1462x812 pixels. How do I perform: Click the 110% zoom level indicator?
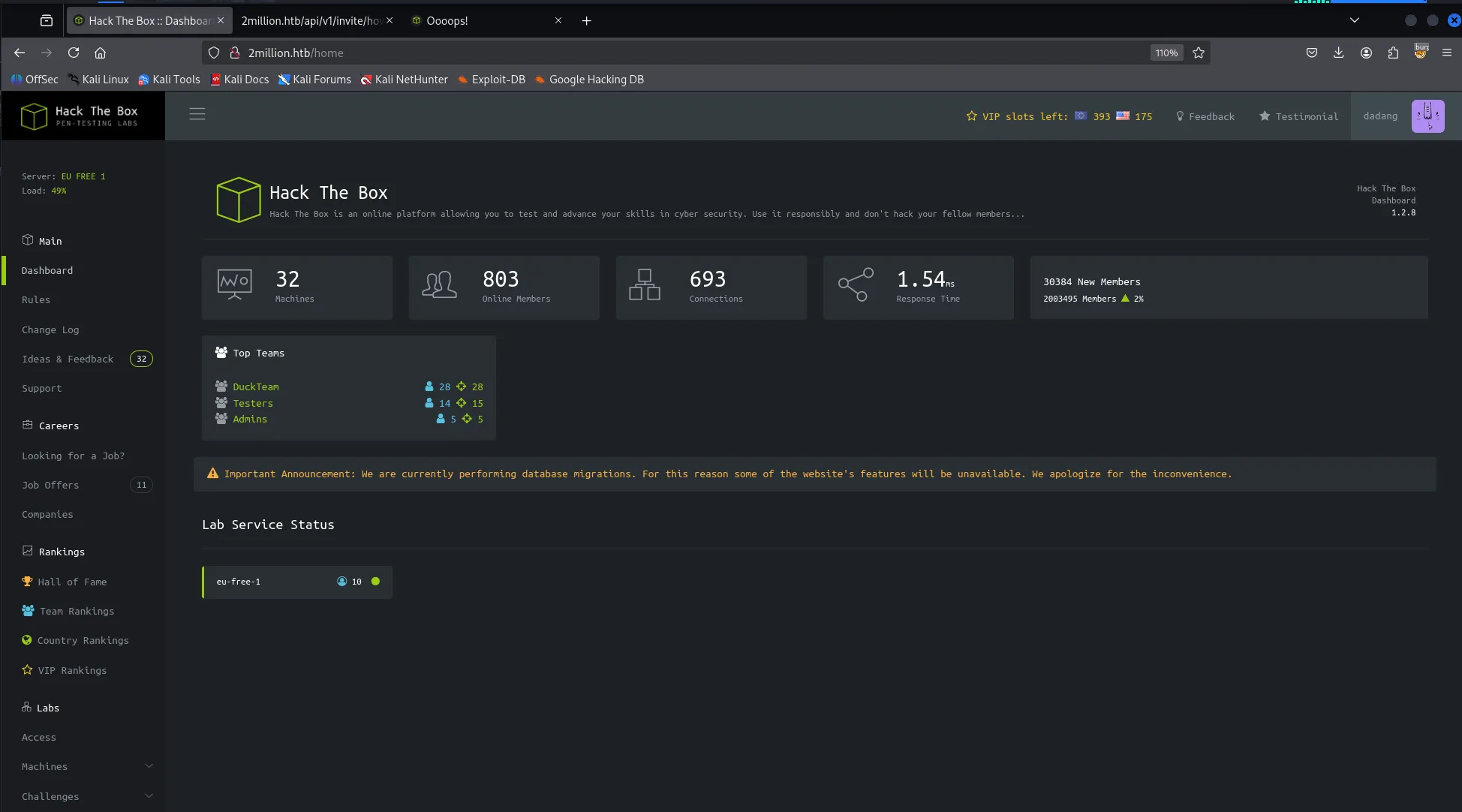coord(1166,53)
